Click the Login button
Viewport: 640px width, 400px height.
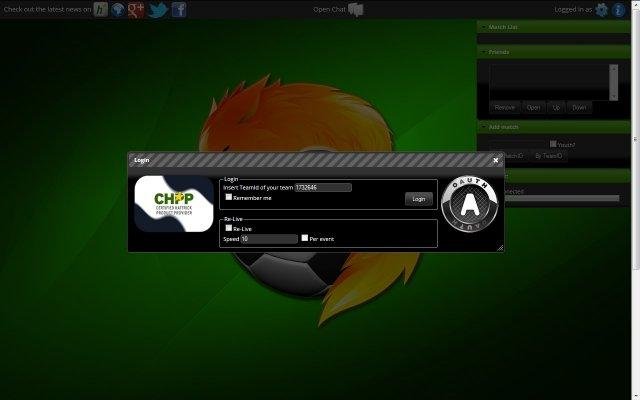(x=419, y=199)
